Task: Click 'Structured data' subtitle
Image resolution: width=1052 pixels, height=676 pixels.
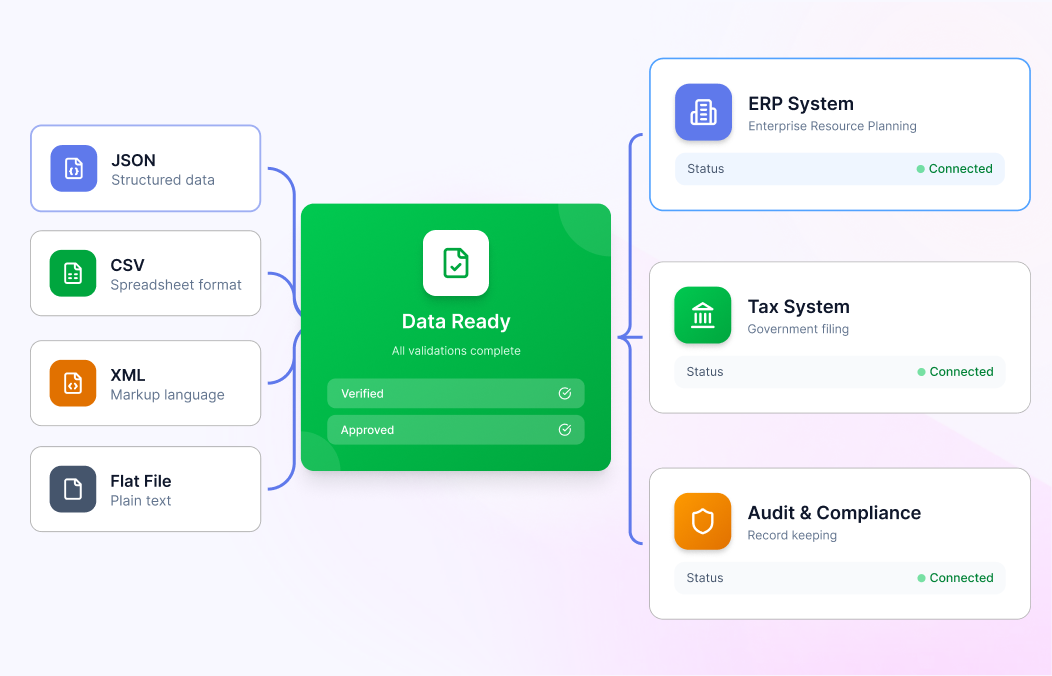Action: tap(163, 180)
